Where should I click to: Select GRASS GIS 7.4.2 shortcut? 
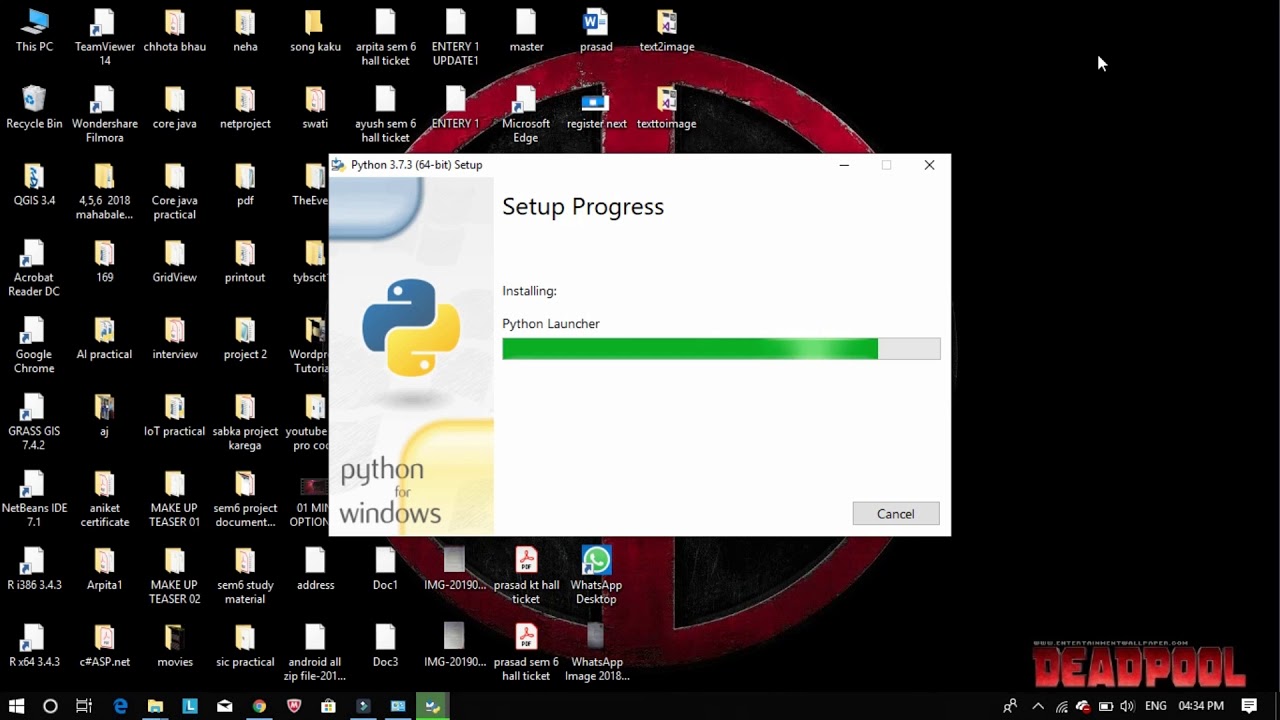pos(34,422)
